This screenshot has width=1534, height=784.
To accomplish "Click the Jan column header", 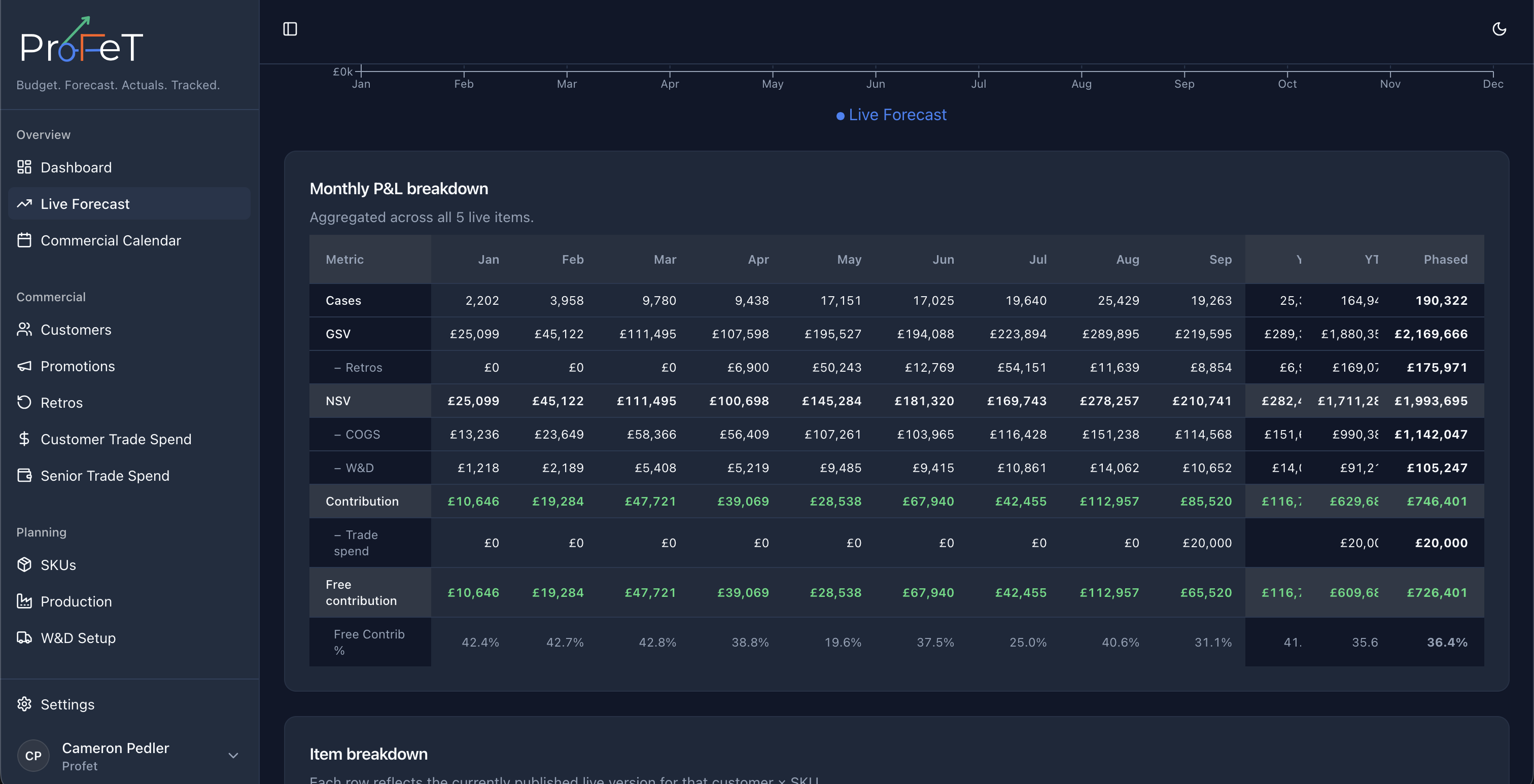I will [x=489, y=259].
